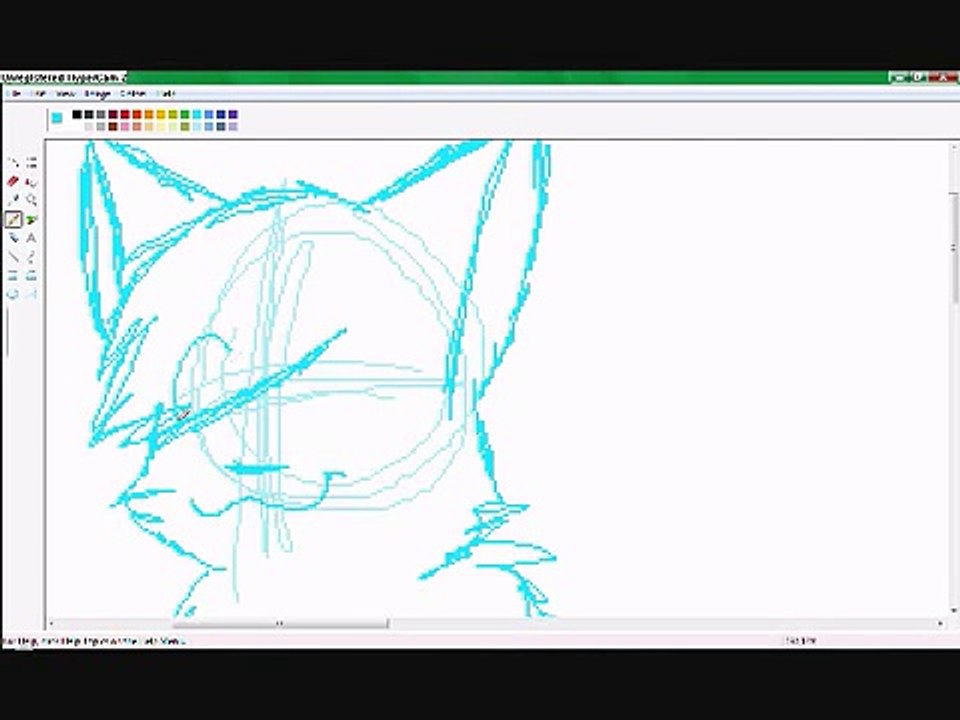Open the Edit menu
960x720 pixels.
point(39,94)
